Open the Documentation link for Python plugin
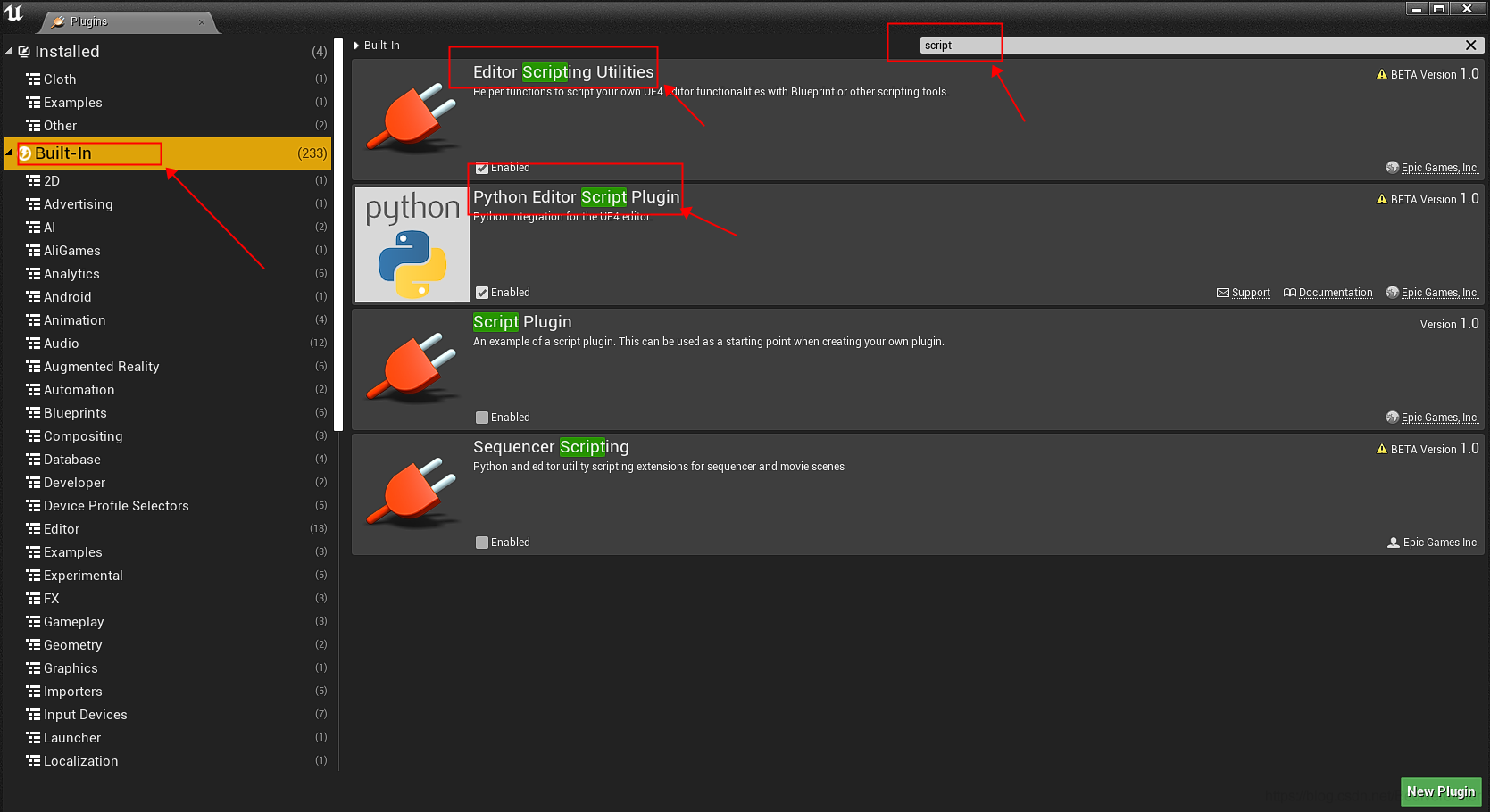 (x=1336, y=293)
